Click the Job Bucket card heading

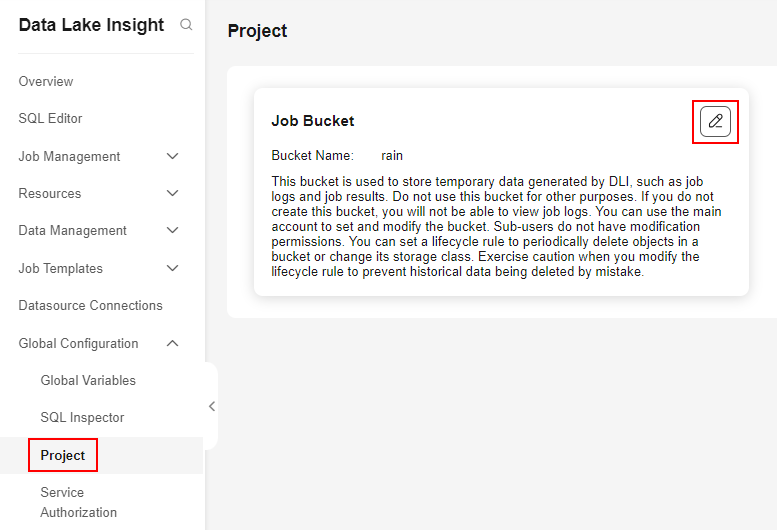(x=313, y=121)
